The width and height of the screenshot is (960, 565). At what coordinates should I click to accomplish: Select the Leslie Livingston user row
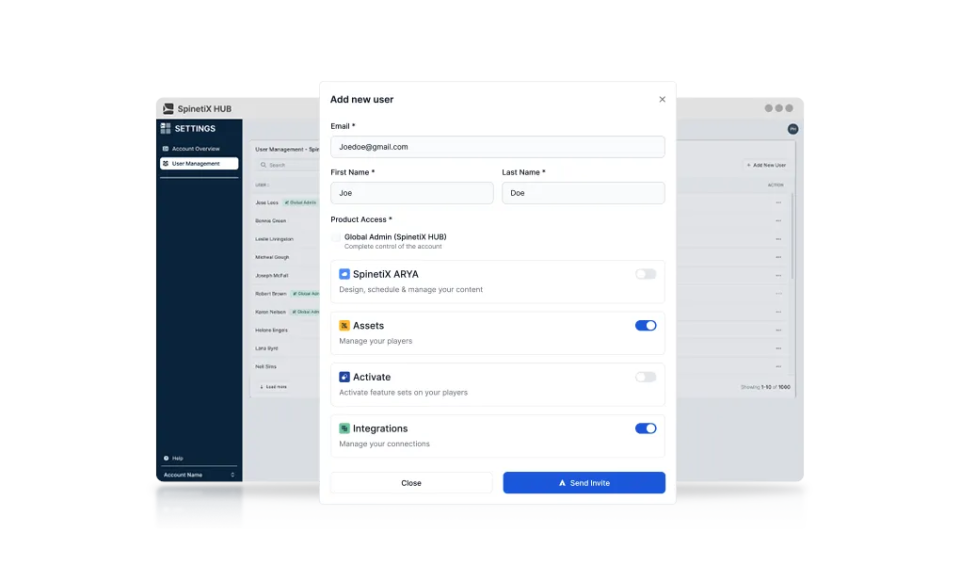click(287, 239)
